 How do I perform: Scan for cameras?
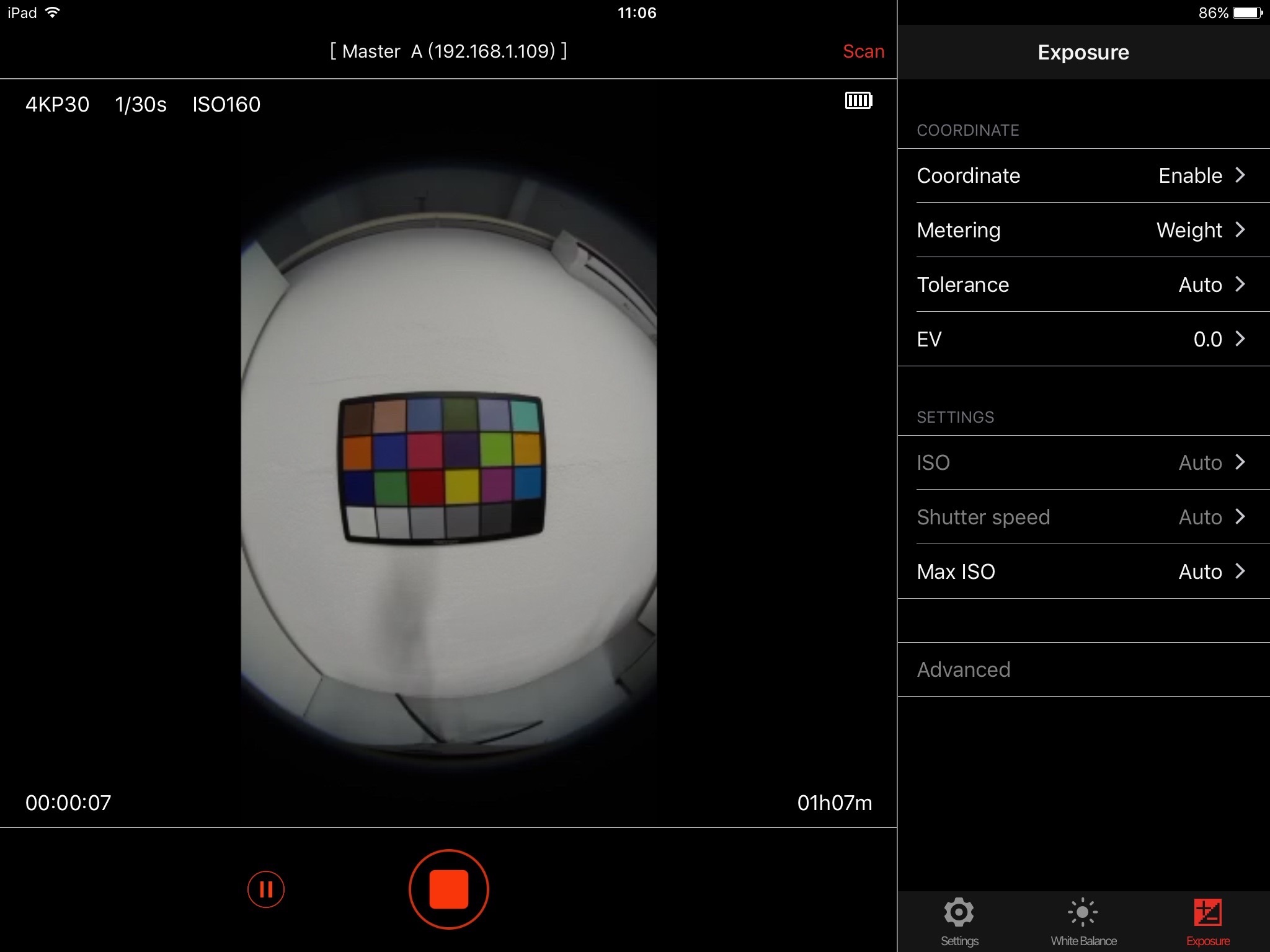(863, 51)
